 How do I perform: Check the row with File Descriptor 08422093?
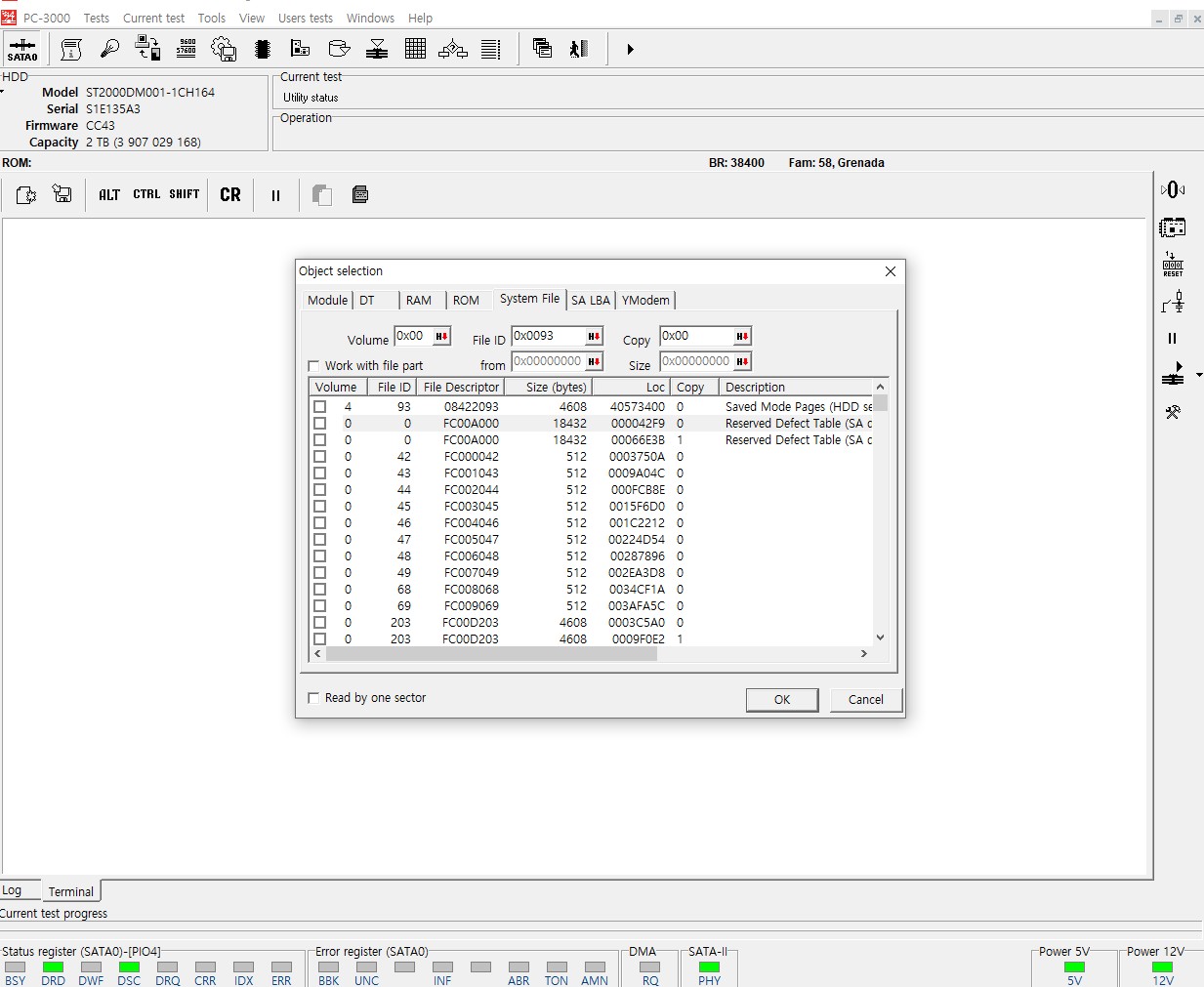319,407
